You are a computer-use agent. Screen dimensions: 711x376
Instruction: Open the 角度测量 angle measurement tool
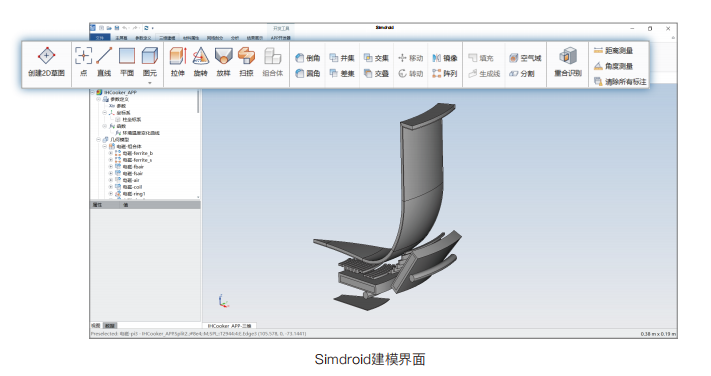pos(613,66)
